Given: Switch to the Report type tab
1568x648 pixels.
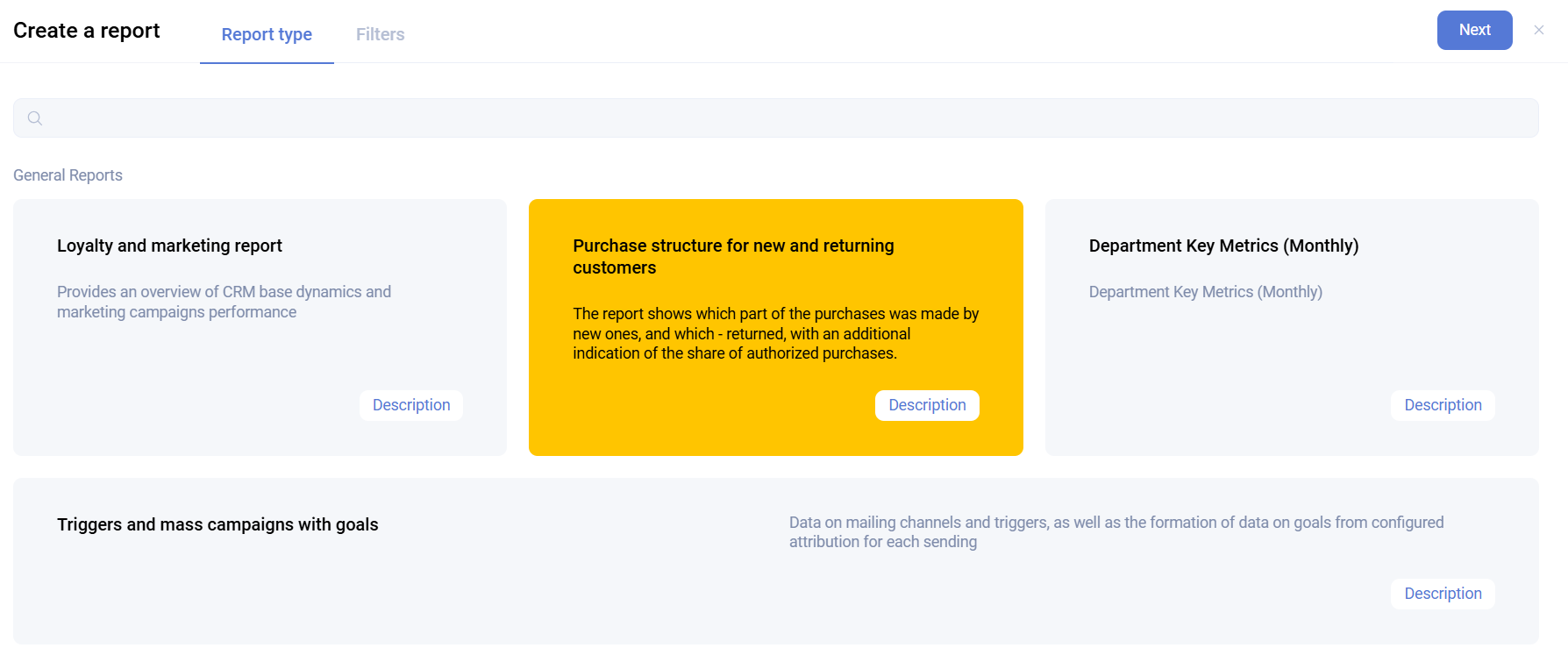Looking at the screenshot, I should click(267, 34).
